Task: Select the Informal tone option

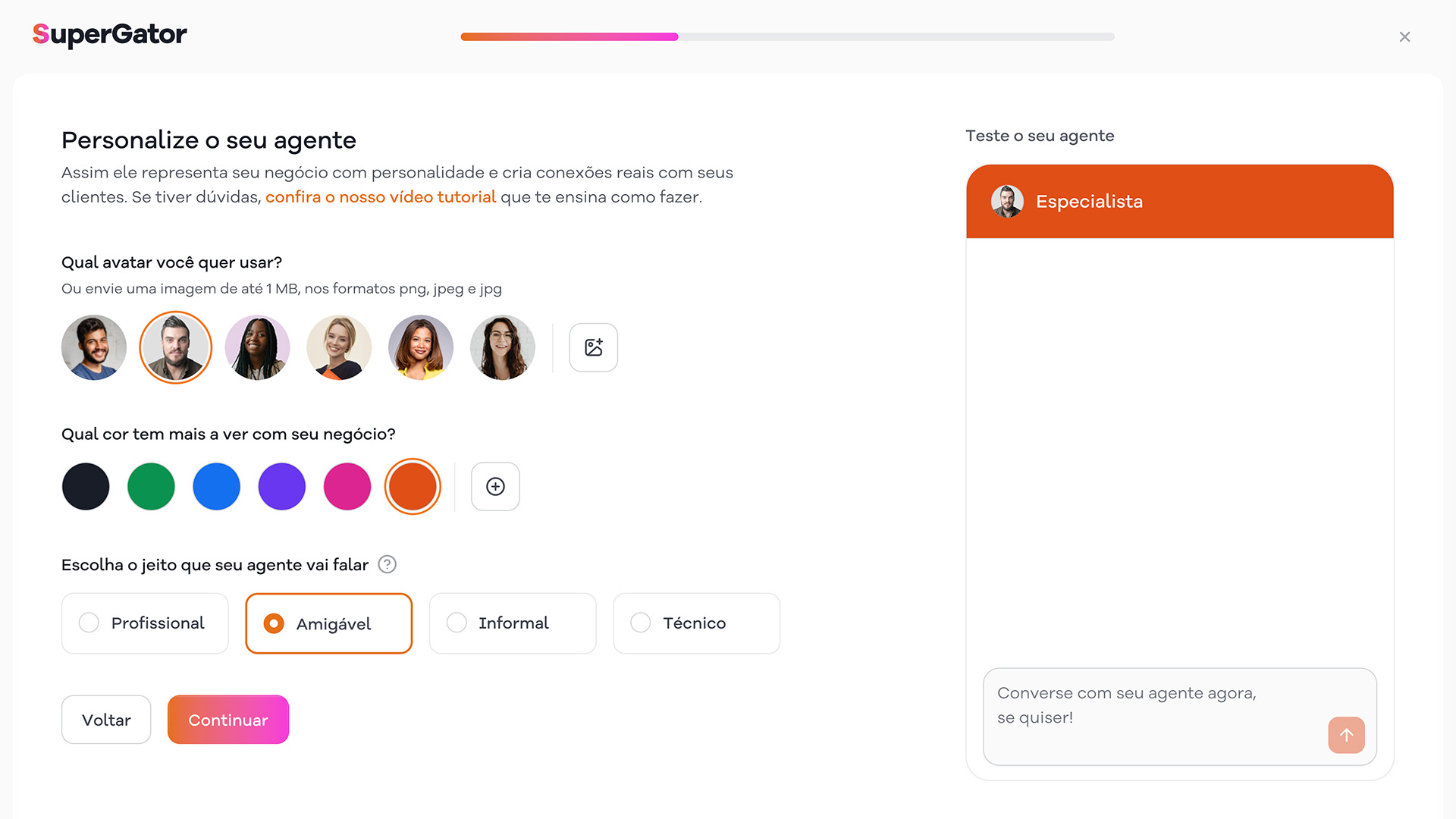Action: [x=513, y=623]
